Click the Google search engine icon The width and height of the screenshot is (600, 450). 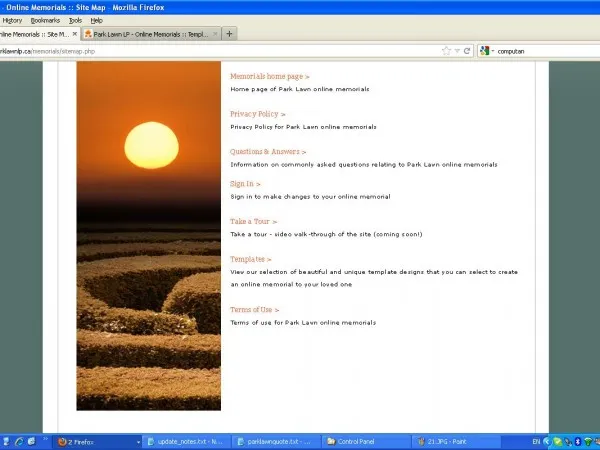click(x=485, y=50)
